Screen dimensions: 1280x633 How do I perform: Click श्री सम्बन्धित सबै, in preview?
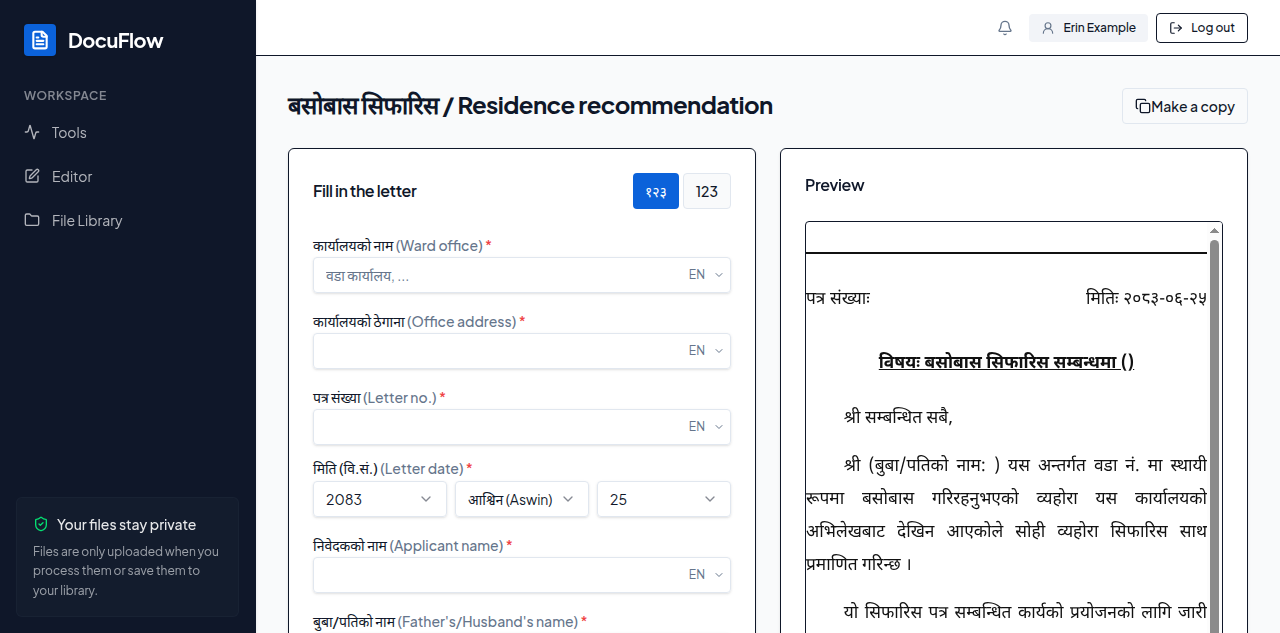(x=898, y=416)
